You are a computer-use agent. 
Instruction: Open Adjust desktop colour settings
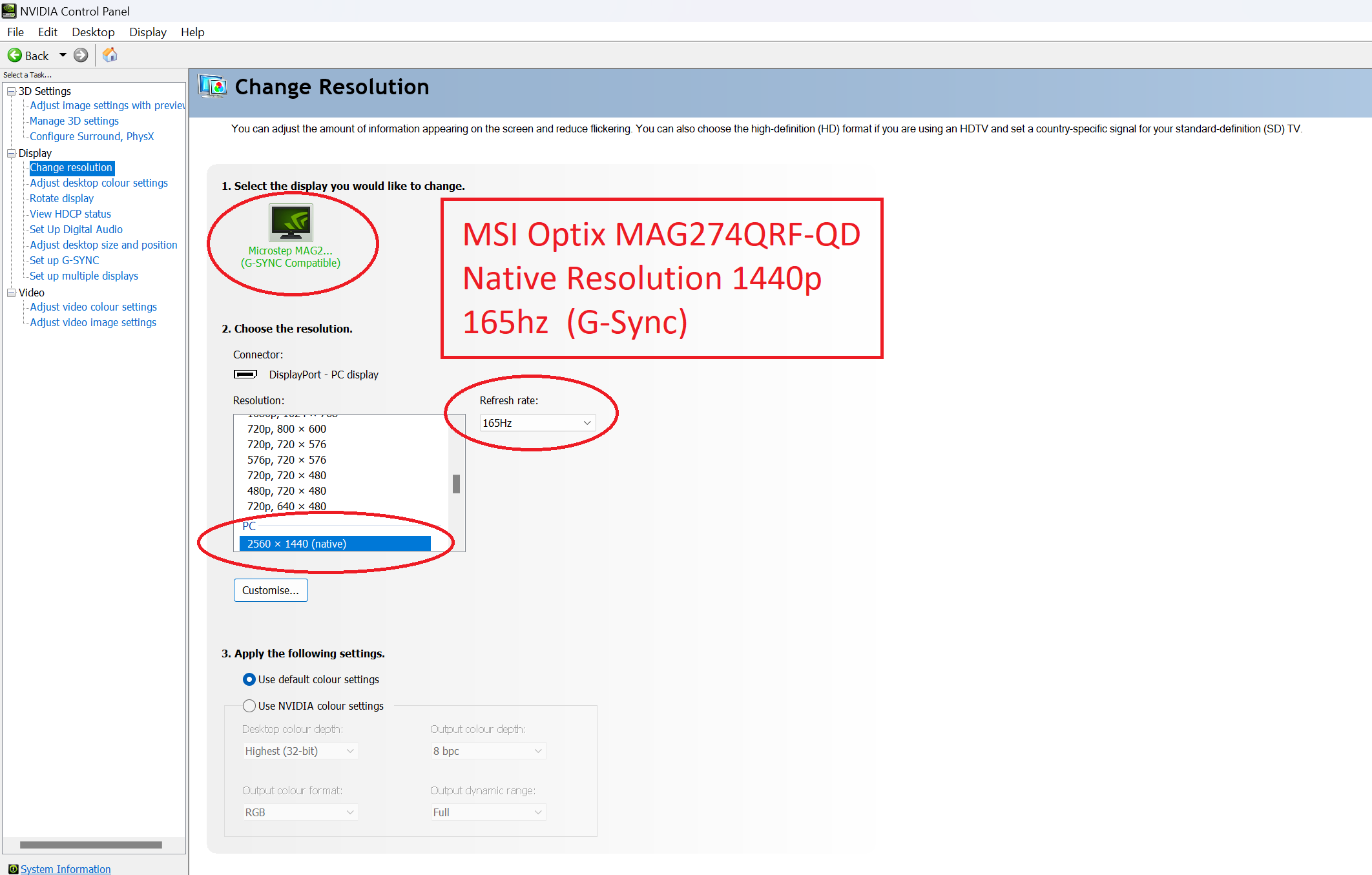click(99, 183)
